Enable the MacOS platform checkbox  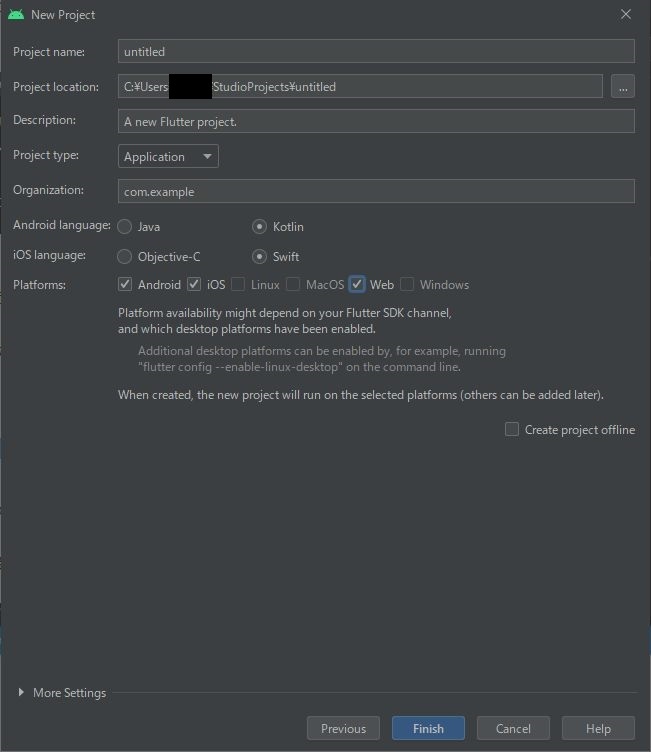[x=293, y=284]
